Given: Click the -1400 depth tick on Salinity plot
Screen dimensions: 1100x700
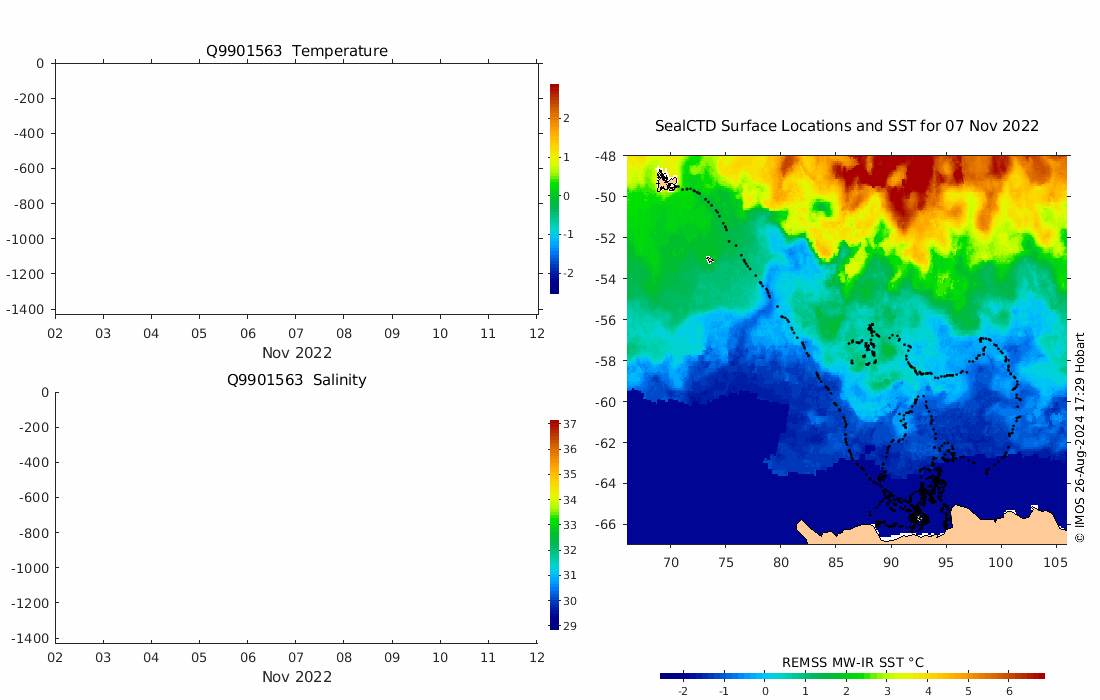Looking at the screenshot, I should coord(30,638).
